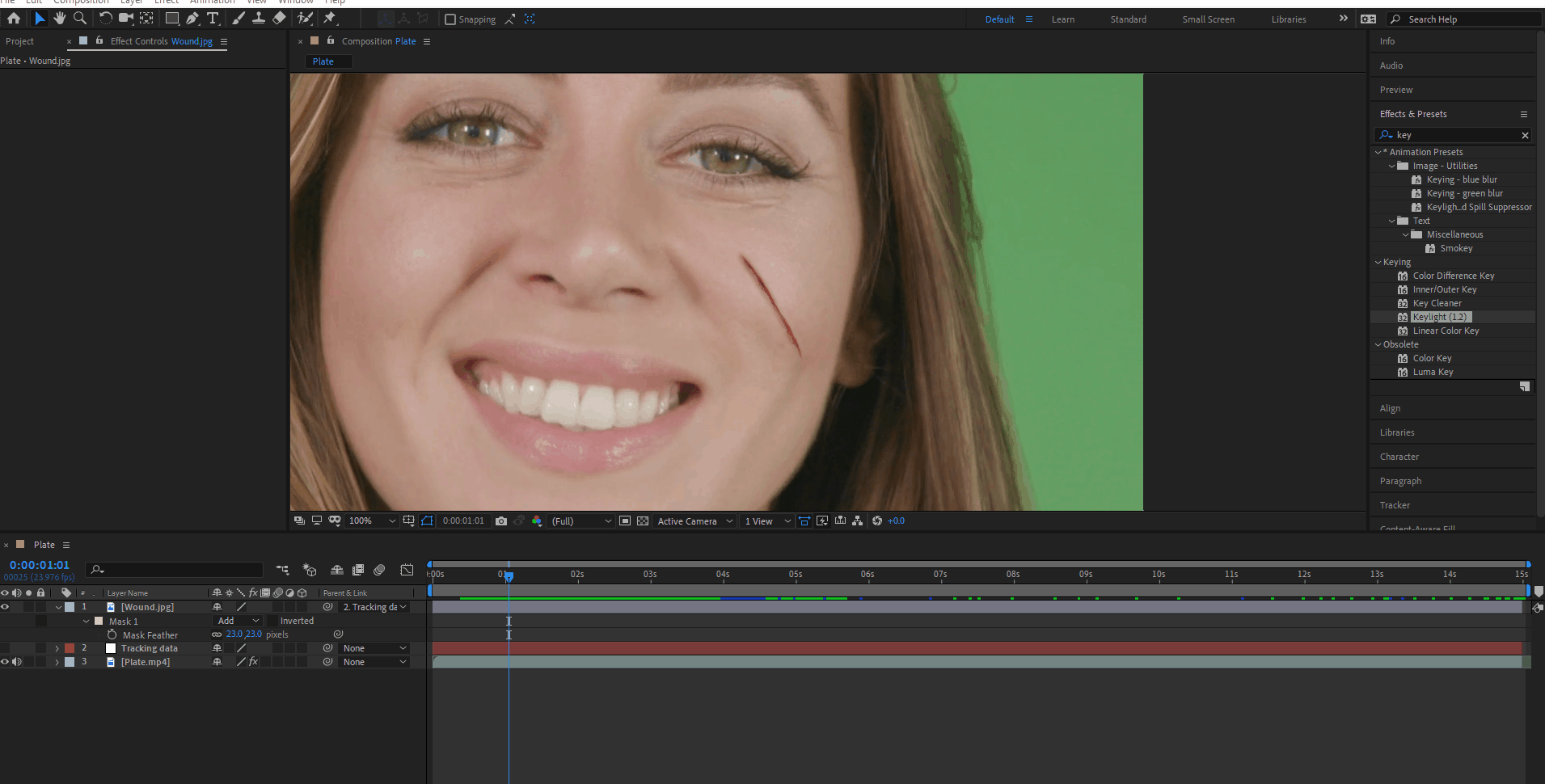Open the Show Channel color icon
The image size is (1545, 784).
(537, 521)
